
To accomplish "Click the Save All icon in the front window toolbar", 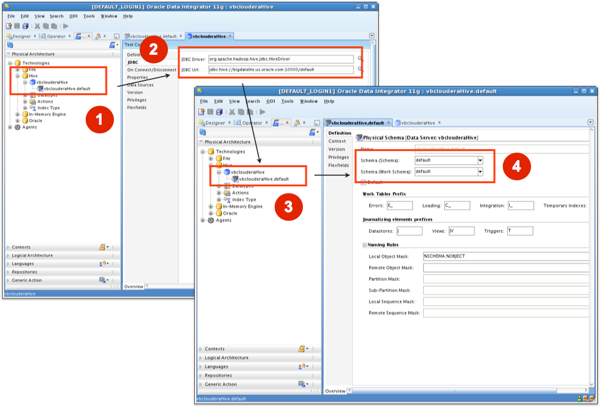I will (x=219, y=112).
